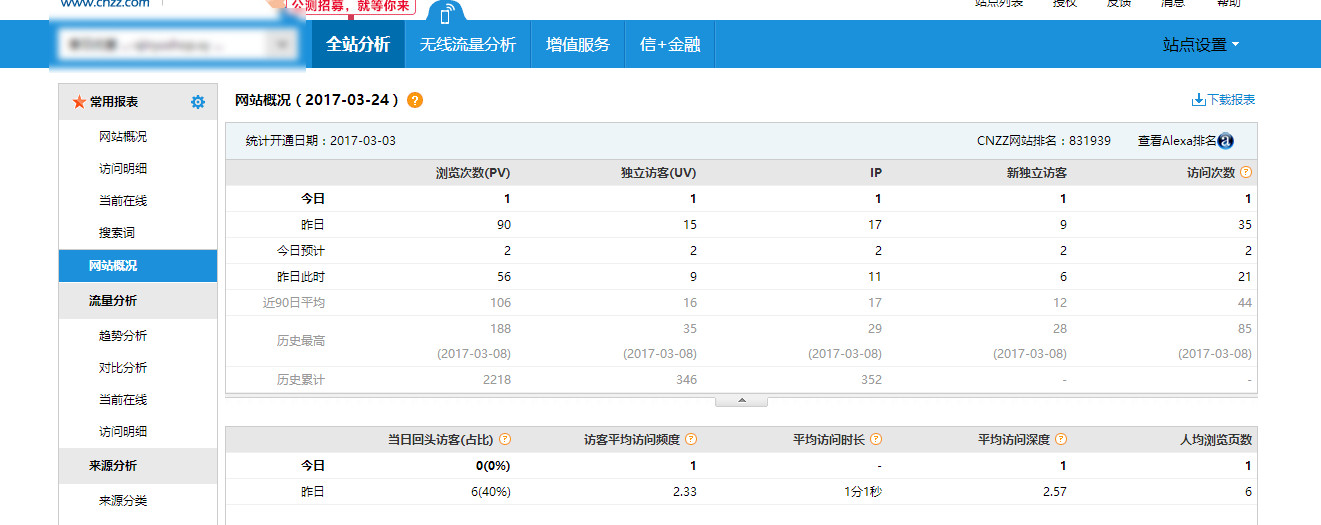This screenshot has height=525, width=1321.
Task: Click yesterday's visit duration 1分1秒
Action: 861,492
